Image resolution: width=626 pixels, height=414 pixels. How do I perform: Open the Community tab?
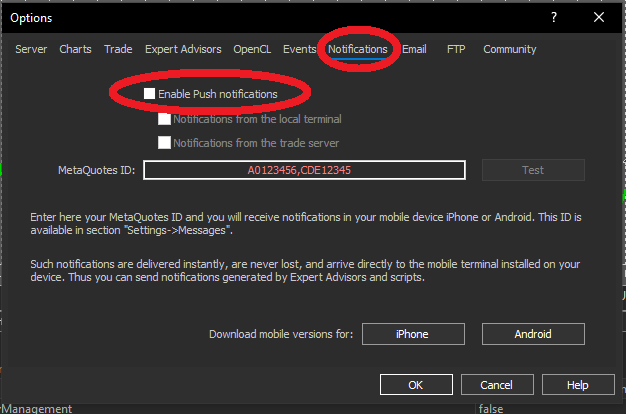point(510,49)
